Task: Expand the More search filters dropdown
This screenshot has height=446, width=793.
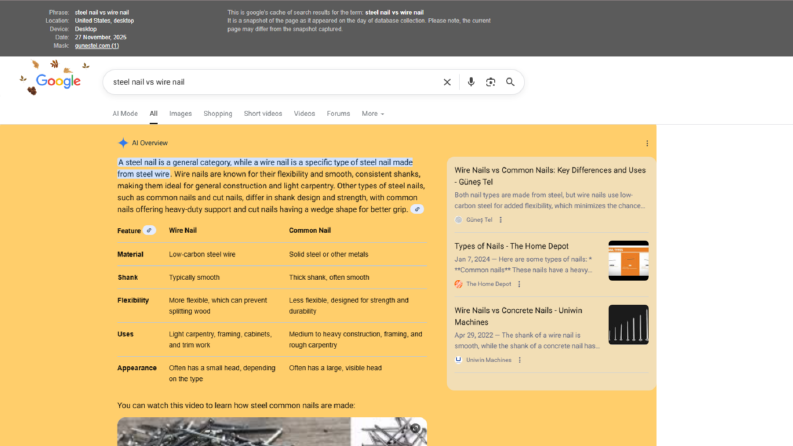Action: pos(373,114)
